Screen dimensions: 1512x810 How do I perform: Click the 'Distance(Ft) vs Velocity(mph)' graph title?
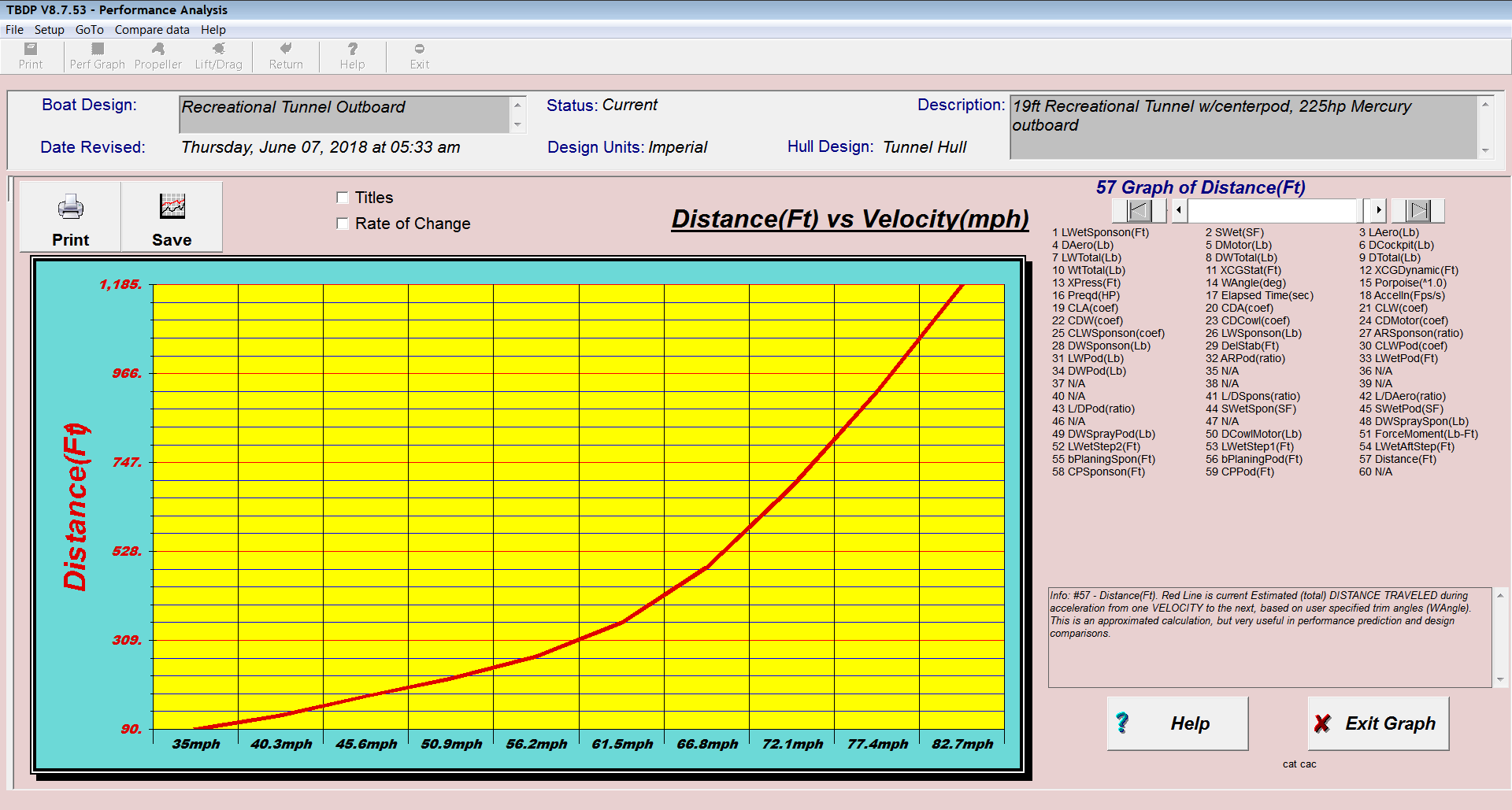click(x=850, y=219)
